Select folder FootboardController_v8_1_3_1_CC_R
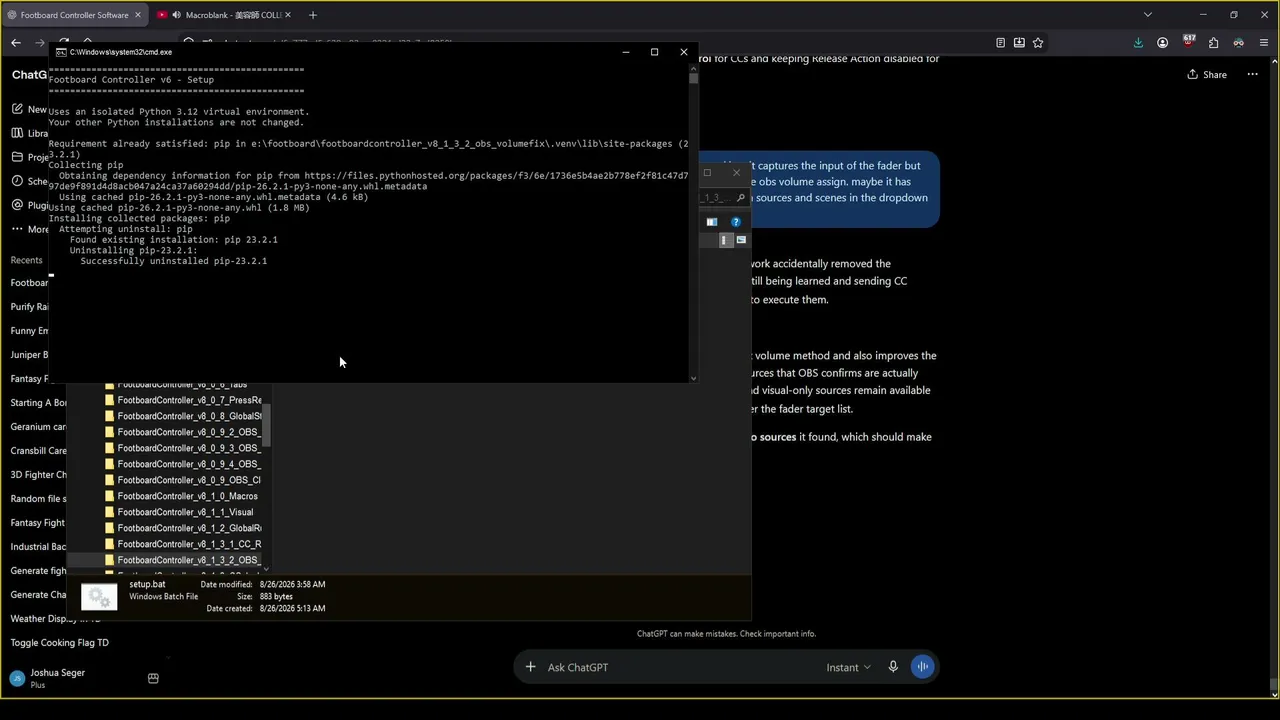Image resolution: width=1280 pixels, height=720 pixels. tap(184, 544)
